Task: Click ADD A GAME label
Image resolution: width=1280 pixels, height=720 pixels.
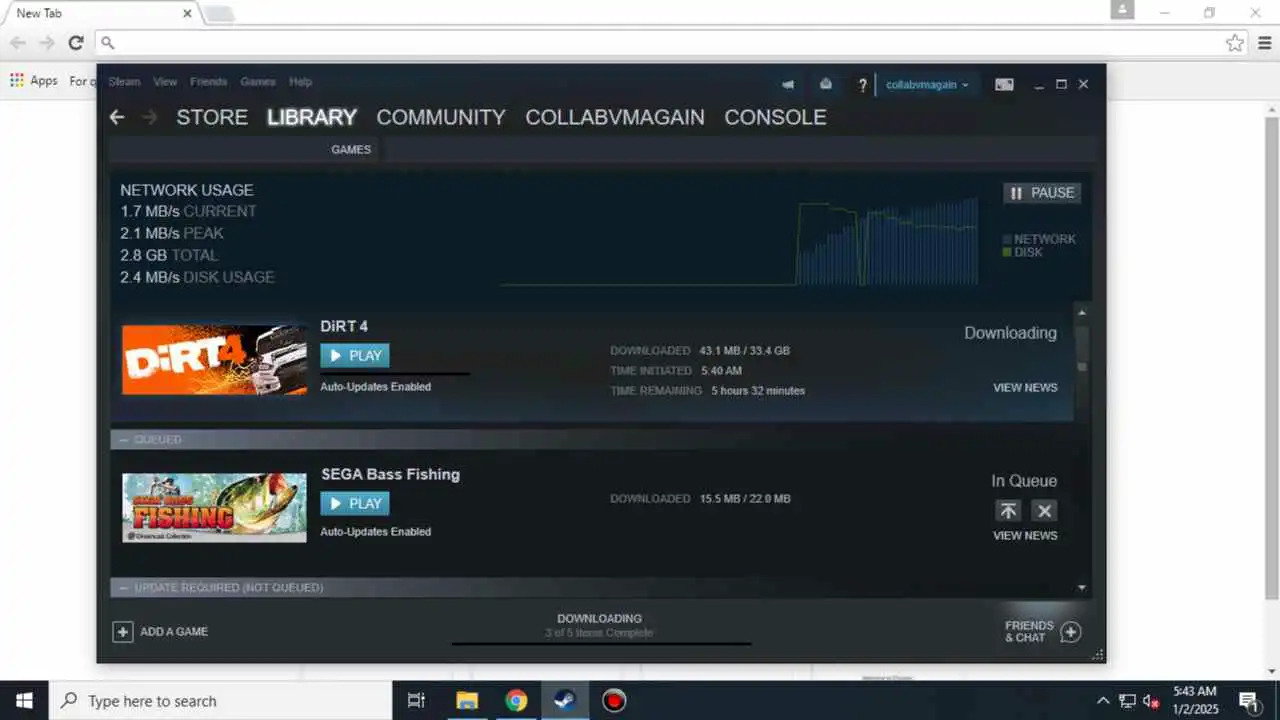Action: tap(174, 632)
